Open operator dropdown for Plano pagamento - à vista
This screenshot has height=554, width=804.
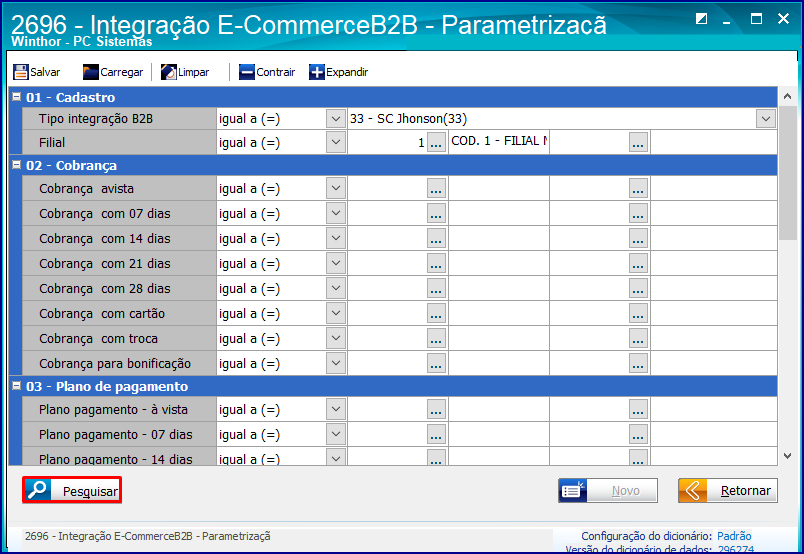click(x=336, y=409)
